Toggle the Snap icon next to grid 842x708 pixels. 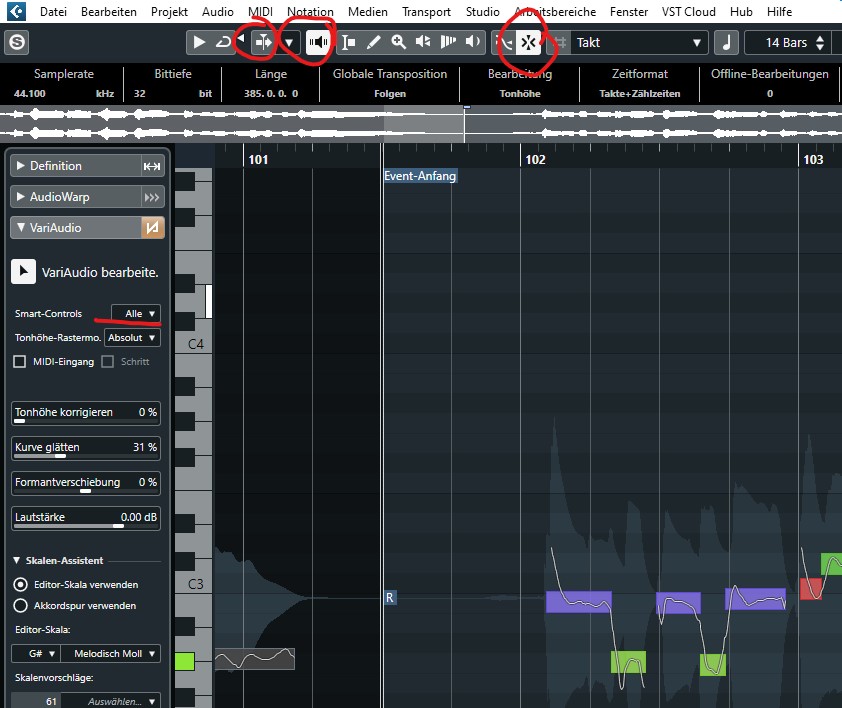pyautogui.click(x=528, y=42)
